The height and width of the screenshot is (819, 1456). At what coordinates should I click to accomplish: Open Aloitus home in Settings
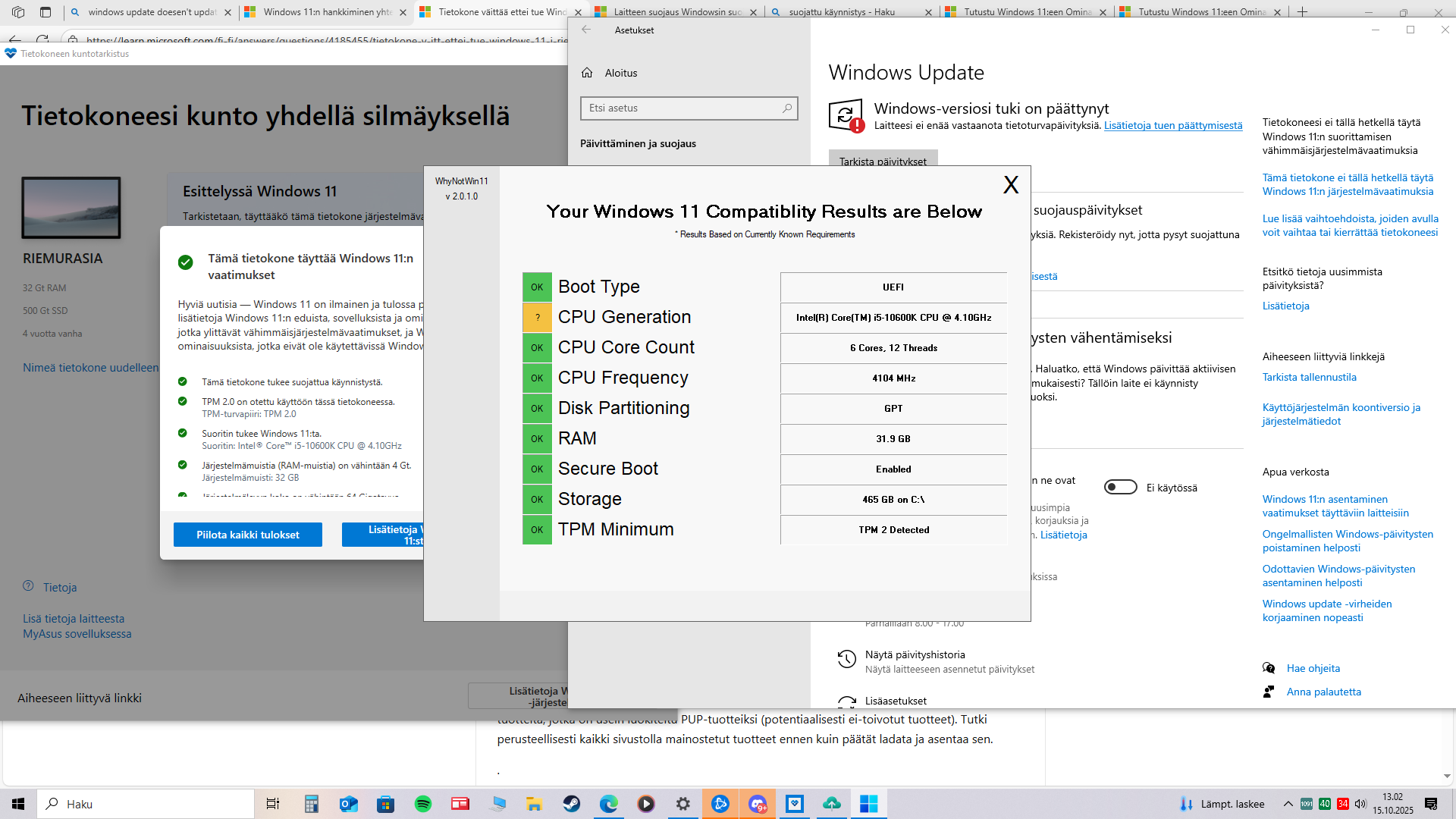pyautogui.click(x=620, y=73)
